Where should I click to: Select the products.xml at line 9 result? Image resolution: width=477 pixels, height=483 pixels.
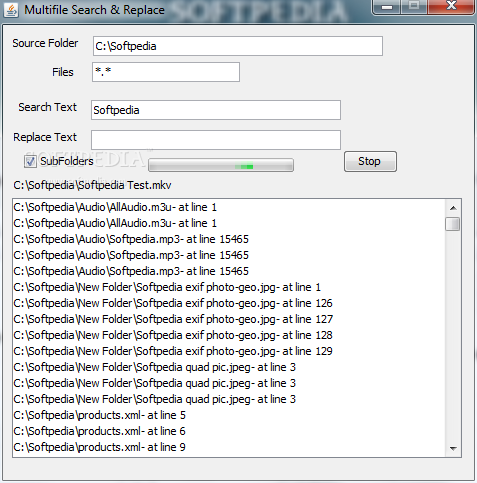pos(229,447)
